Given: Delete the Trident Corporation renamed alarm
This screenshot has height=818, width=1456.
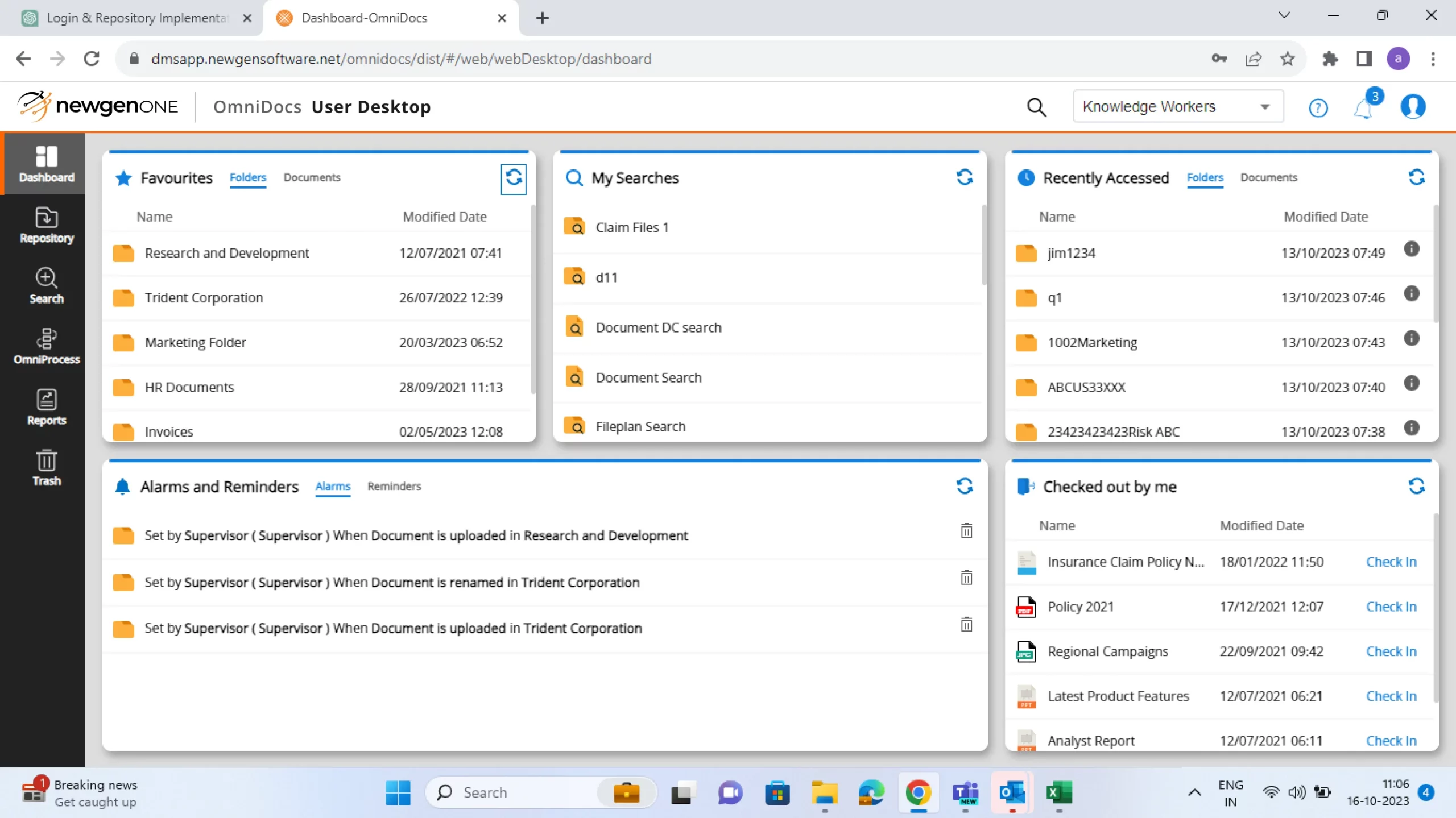Looking at the screenshot, I should point(966,578).
